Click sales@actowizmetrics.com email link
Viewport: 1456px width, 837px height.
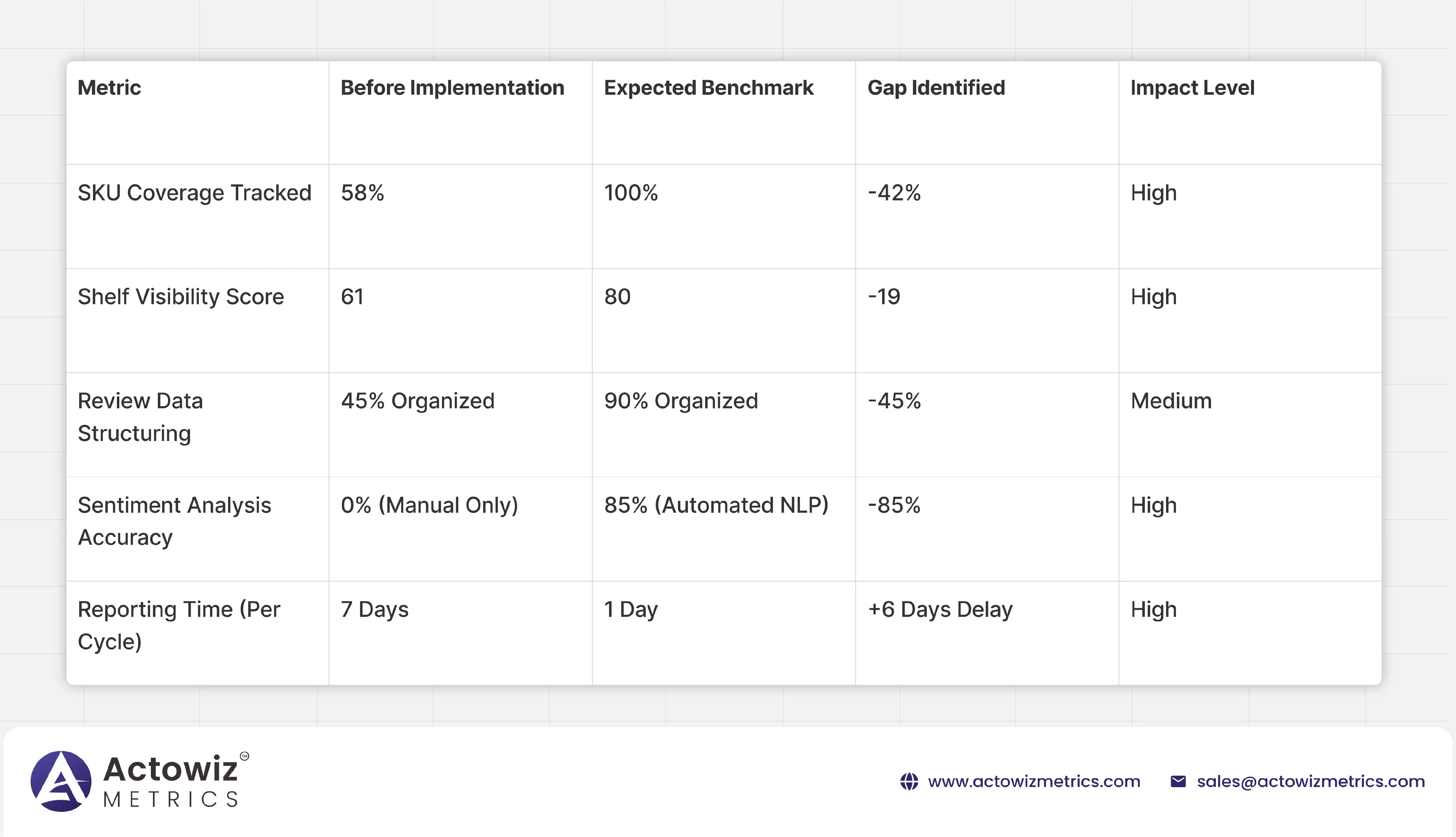click(1311, 782)
